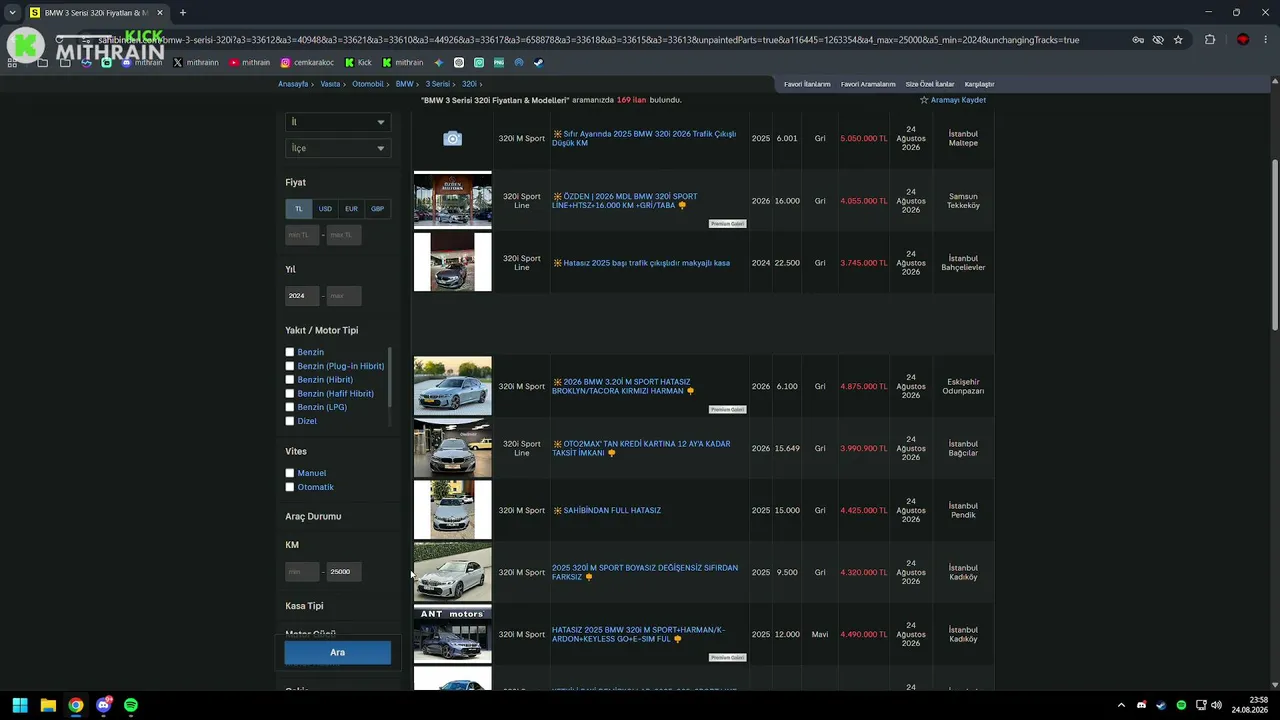Click the minimum year field showing 2024
The image size is (1280, 720).
(x=302, y=296)
